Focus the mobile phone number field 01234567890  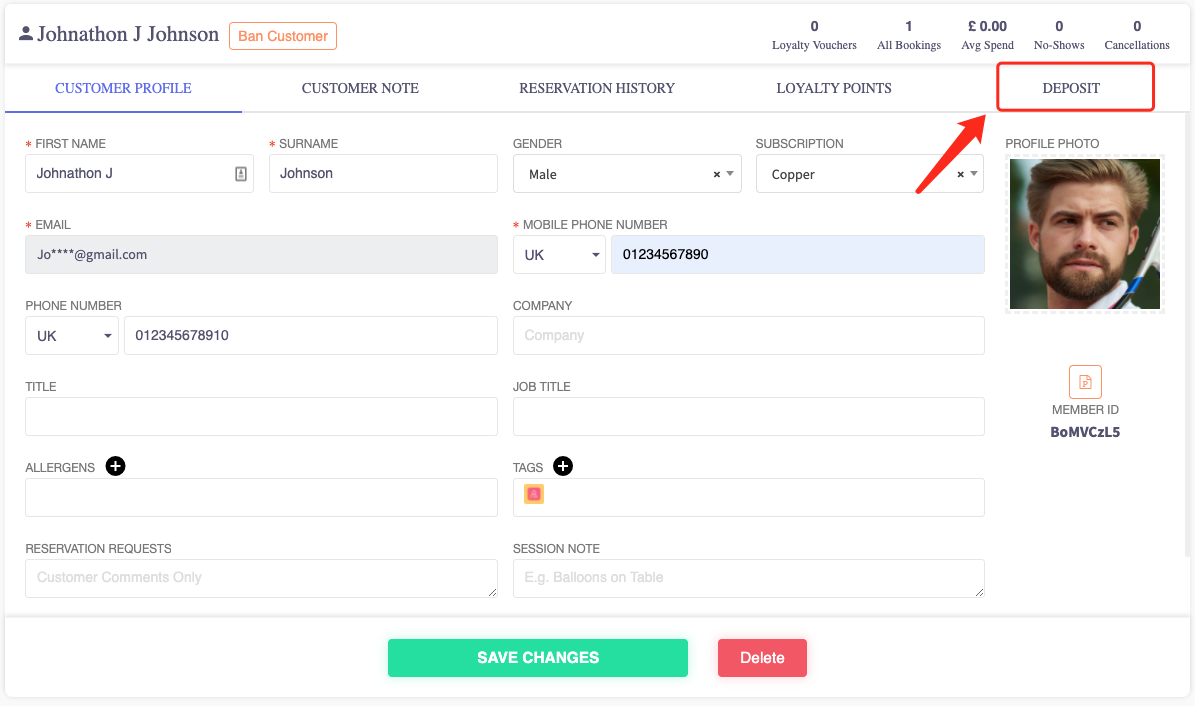[x=797, y=255]
